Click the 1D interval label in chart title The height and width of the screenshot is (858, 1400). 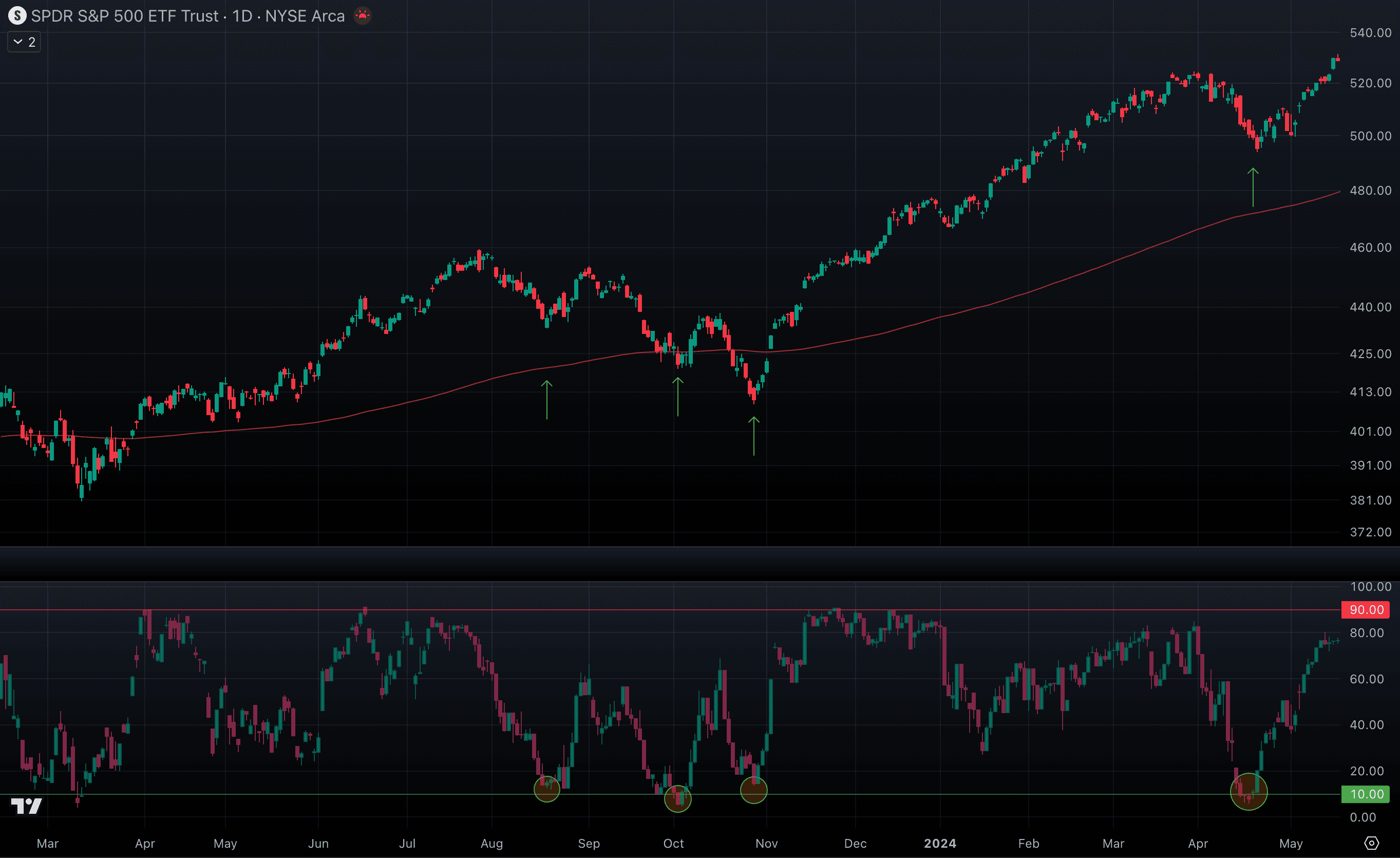coord(242,16)
